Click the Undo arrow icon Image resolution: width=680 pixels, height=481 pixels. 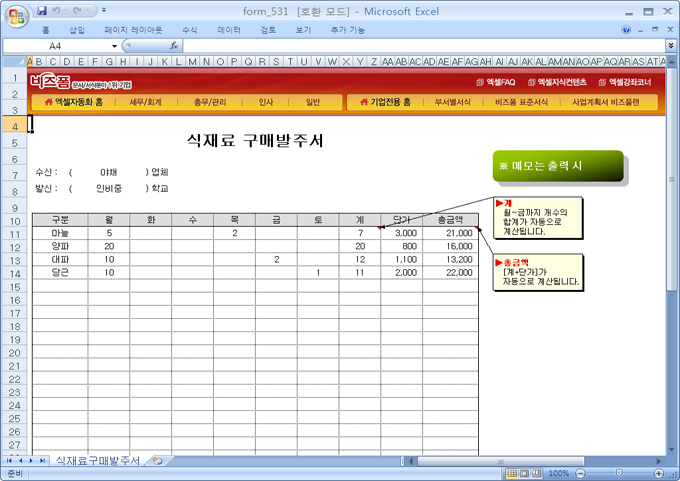point(58,10)
